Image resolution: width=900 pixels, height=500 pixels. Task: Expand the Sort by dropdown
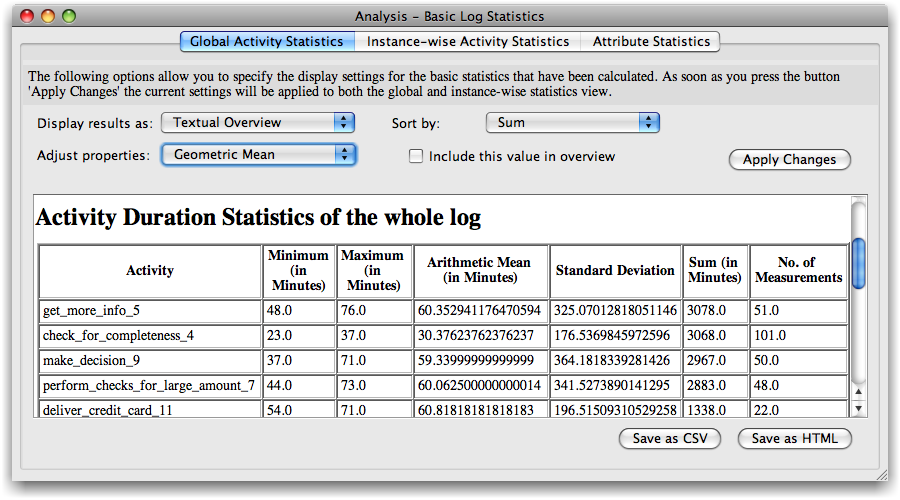pyautogui.click(x=572, y=122)
